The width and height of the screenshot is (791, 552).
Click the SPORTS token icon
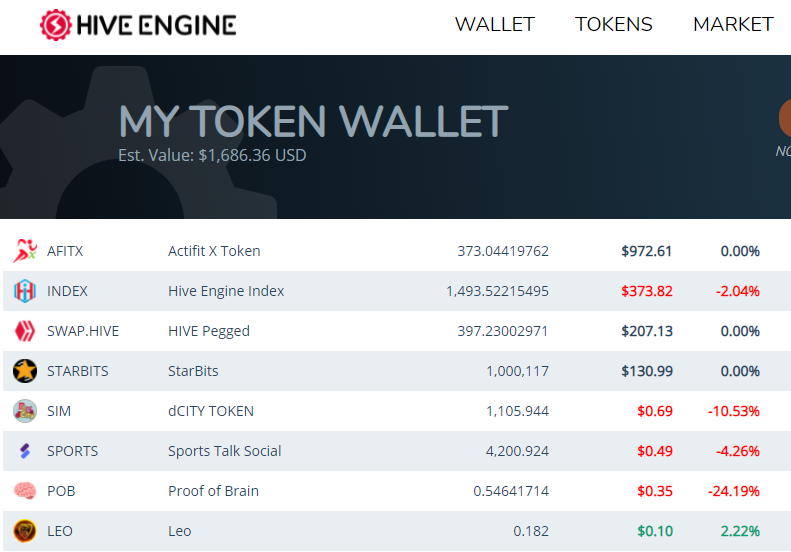click(x=25, y=451)
